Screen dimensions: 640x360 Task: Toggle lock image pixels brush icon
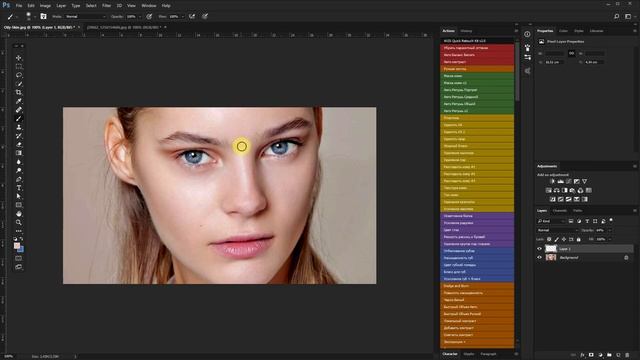(x=556, y=239)
